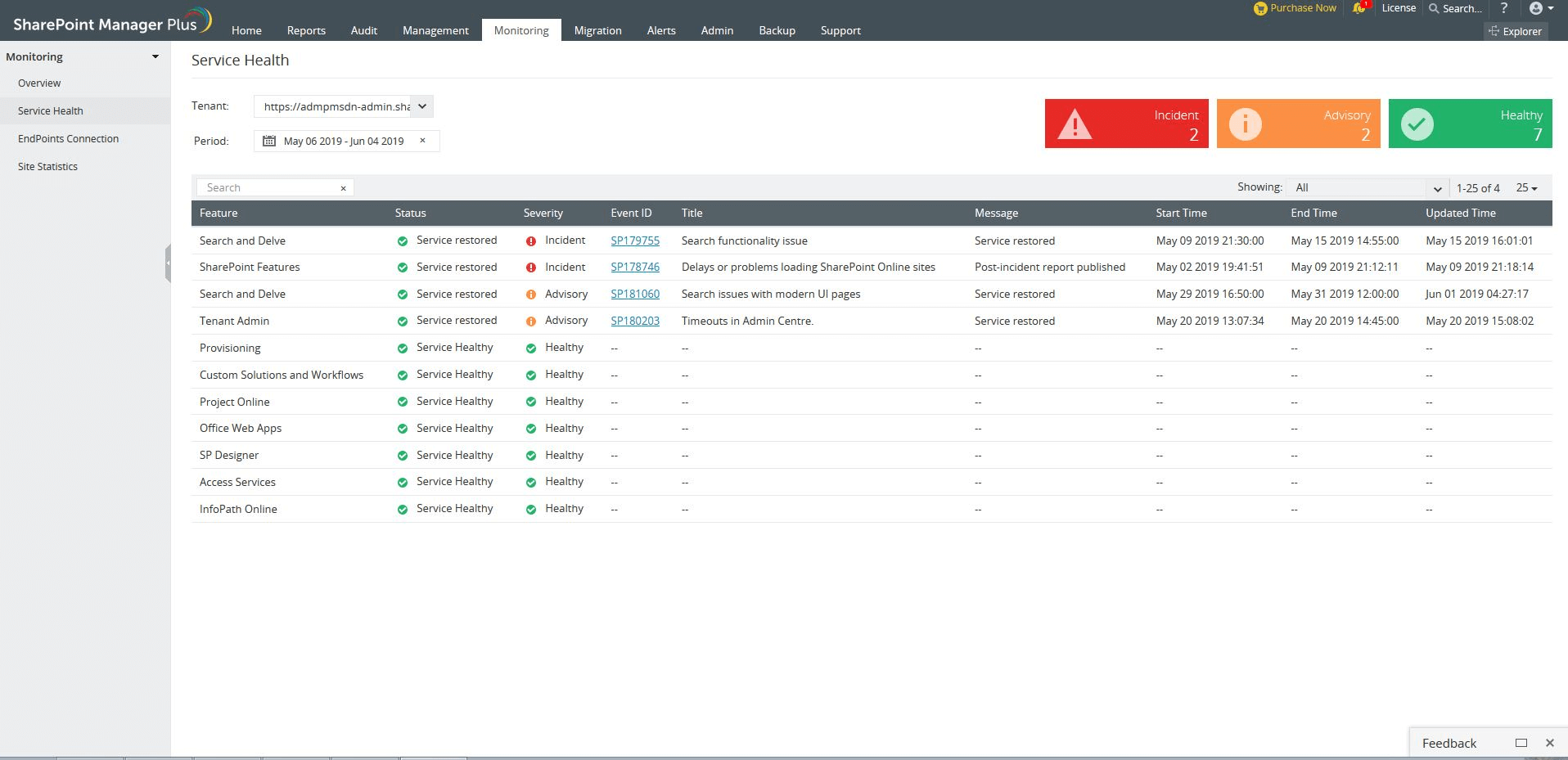Clear the Period date range with x
Screen dimensions: 1568x760
422,141
